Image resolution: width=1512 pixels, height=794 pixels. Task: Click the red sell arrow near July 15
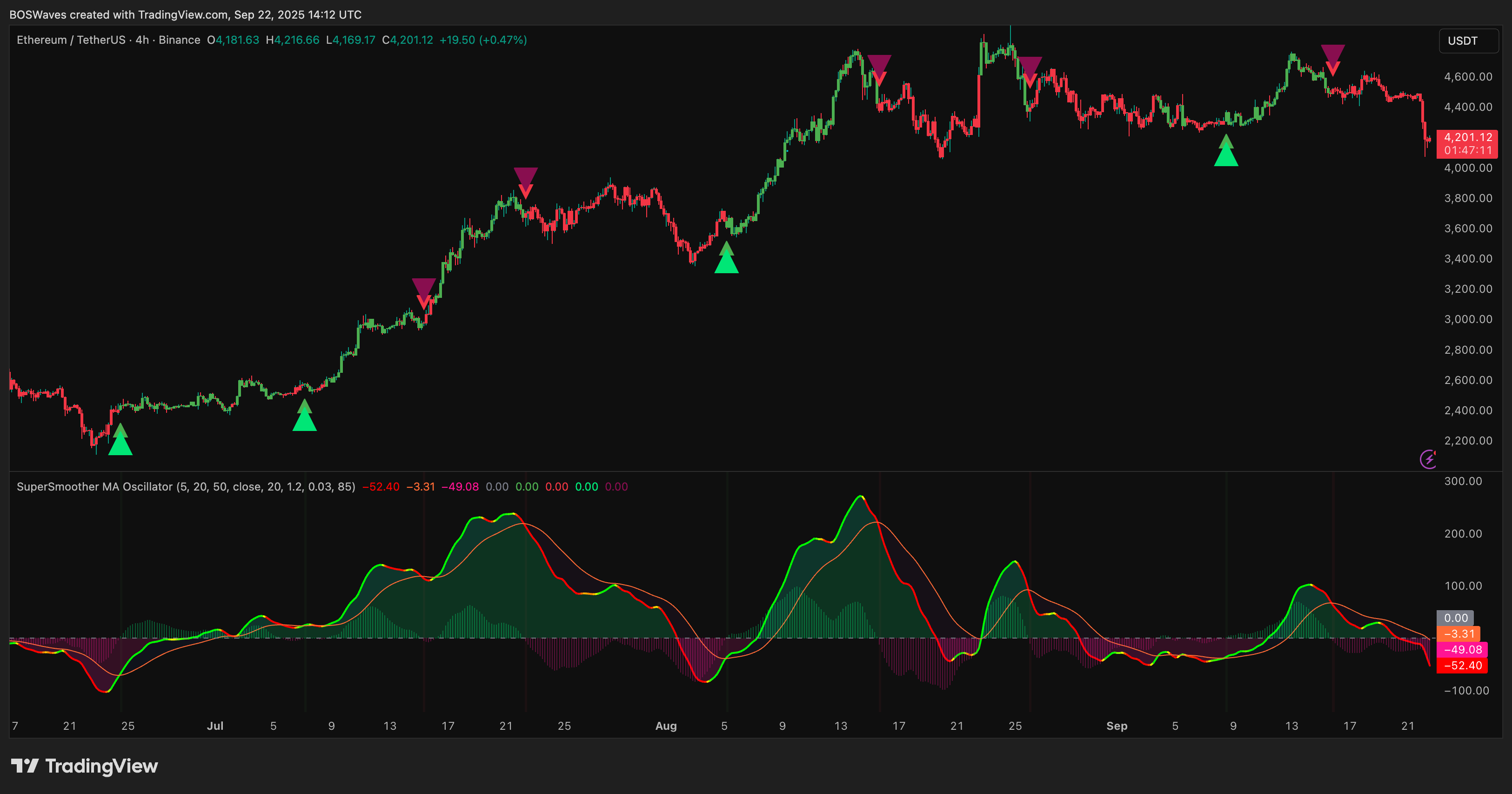[424, 294]
